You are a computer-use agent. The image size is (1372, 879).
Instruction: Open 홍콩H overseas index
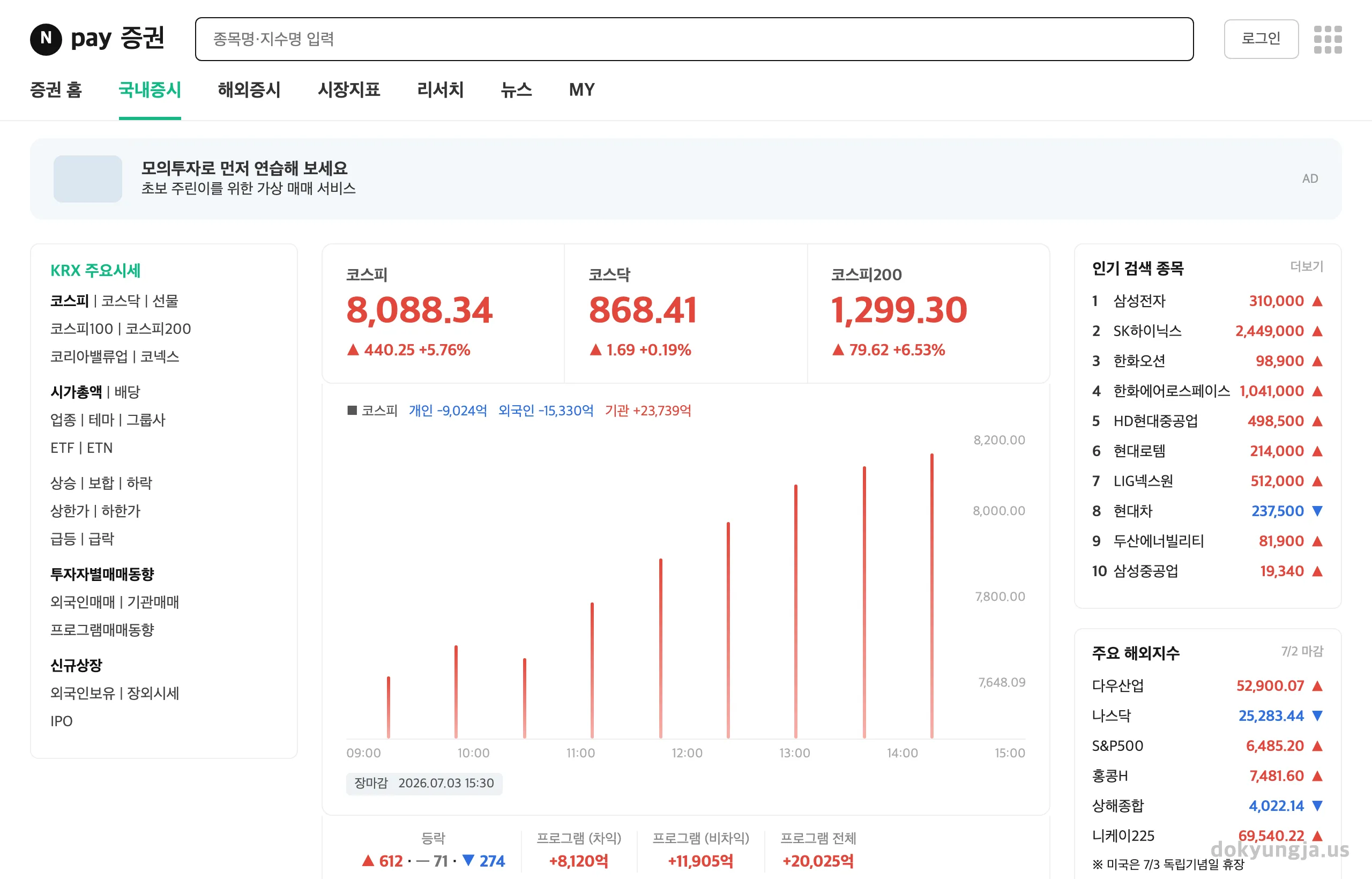pyautogui.click(x=1207, y=776)
